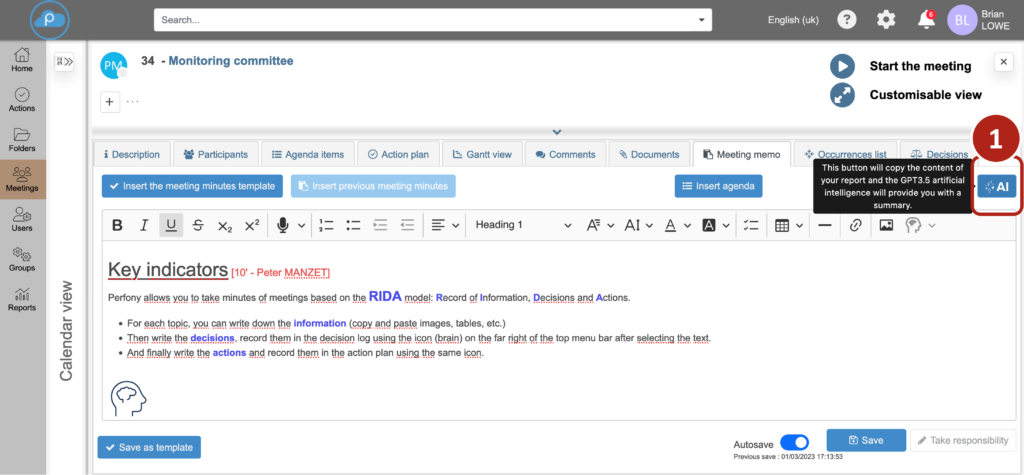
Task: Open Meetings in the left sidebar
Action: coord(21,179)
